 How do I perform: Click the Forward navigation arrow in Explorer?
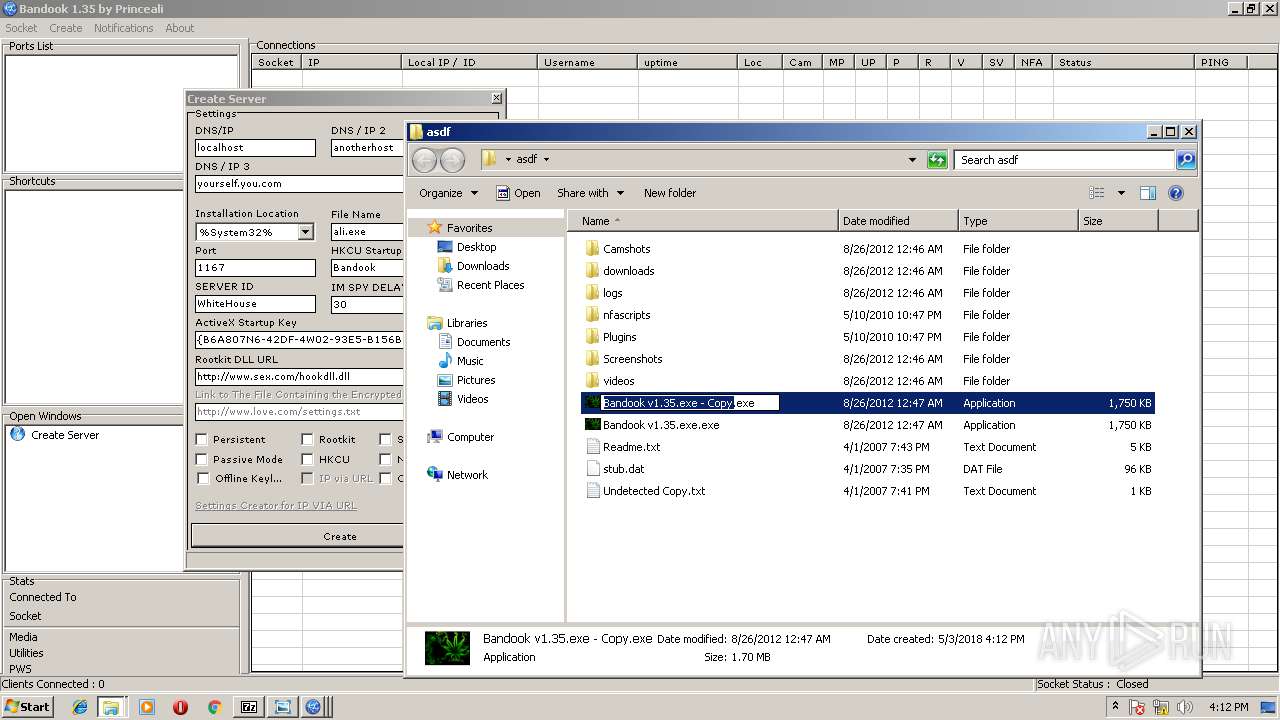pos(452,160)
